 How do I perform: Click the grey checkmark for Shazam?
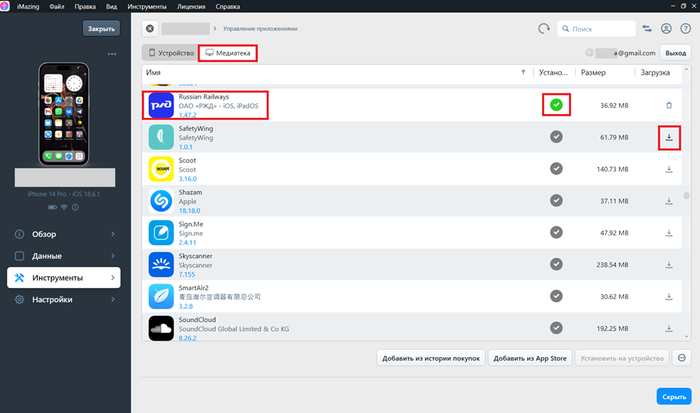556,200
